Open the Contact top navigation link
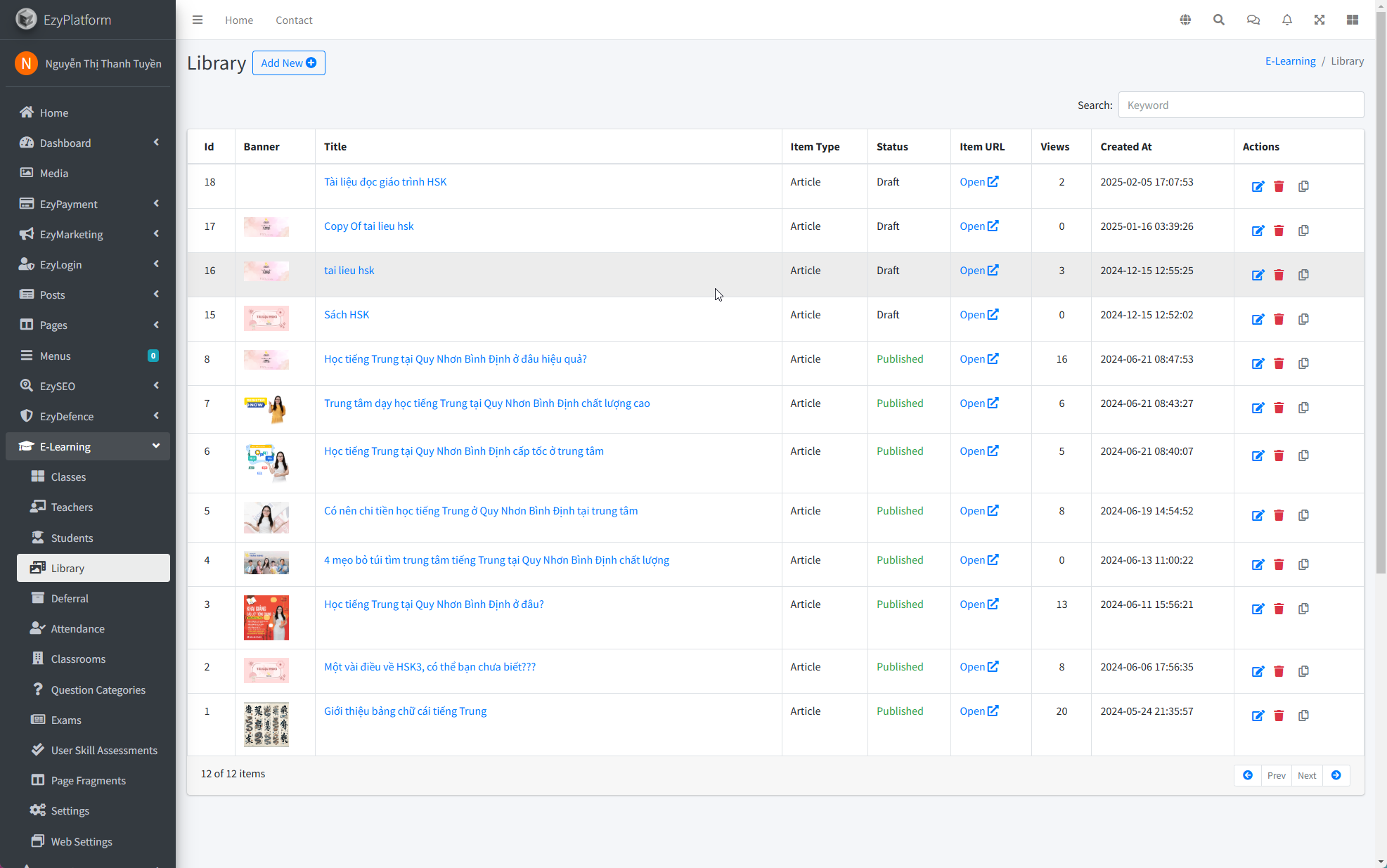This screenshot has height=868, width=1387. [x=294, y=20]
